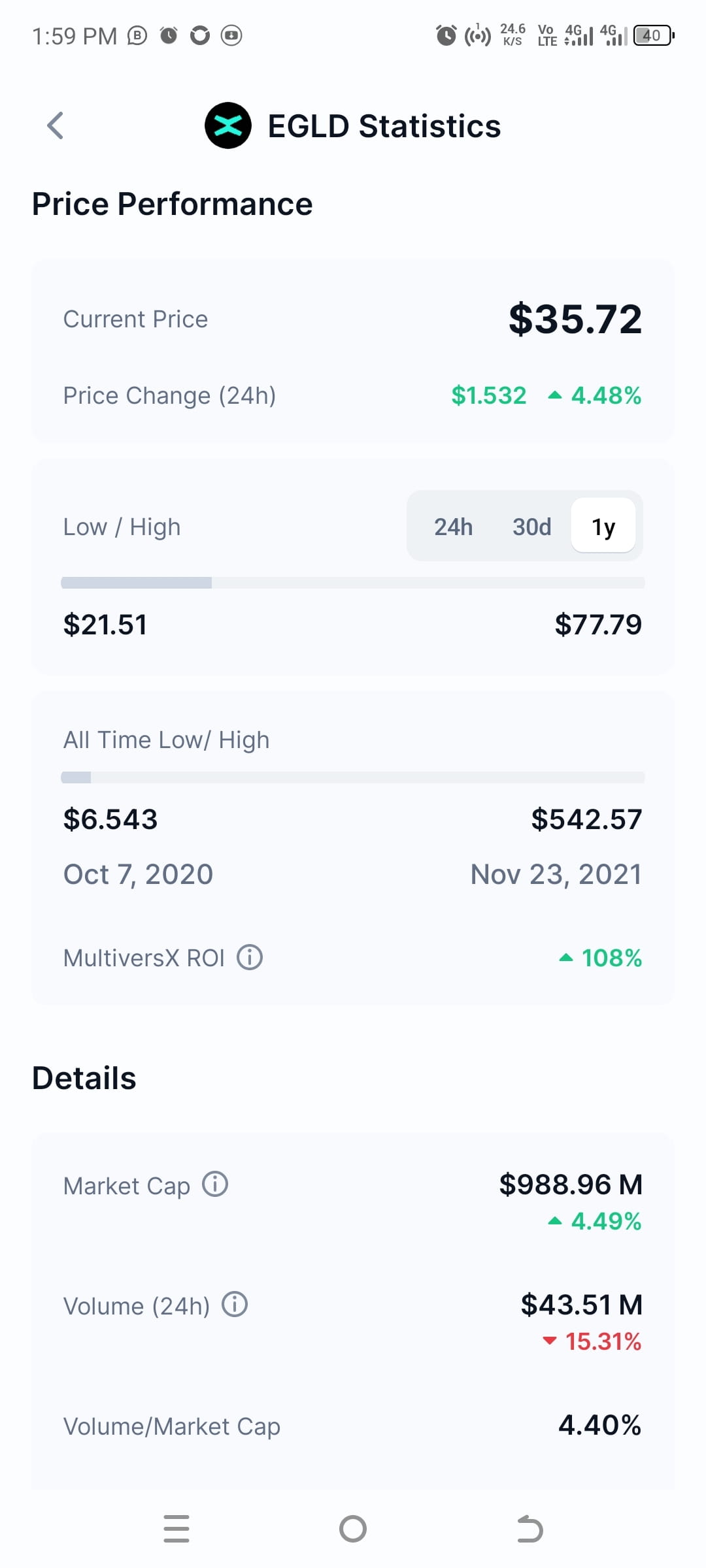Tap Android recent apps menu icon
The height and width of the screenshot is (1568, 706).
(x=176, y=1529)
